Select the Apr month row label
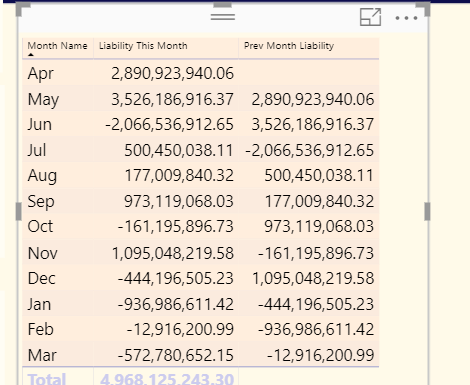This screenshot has width=470, height=385. tap(40, 73)
